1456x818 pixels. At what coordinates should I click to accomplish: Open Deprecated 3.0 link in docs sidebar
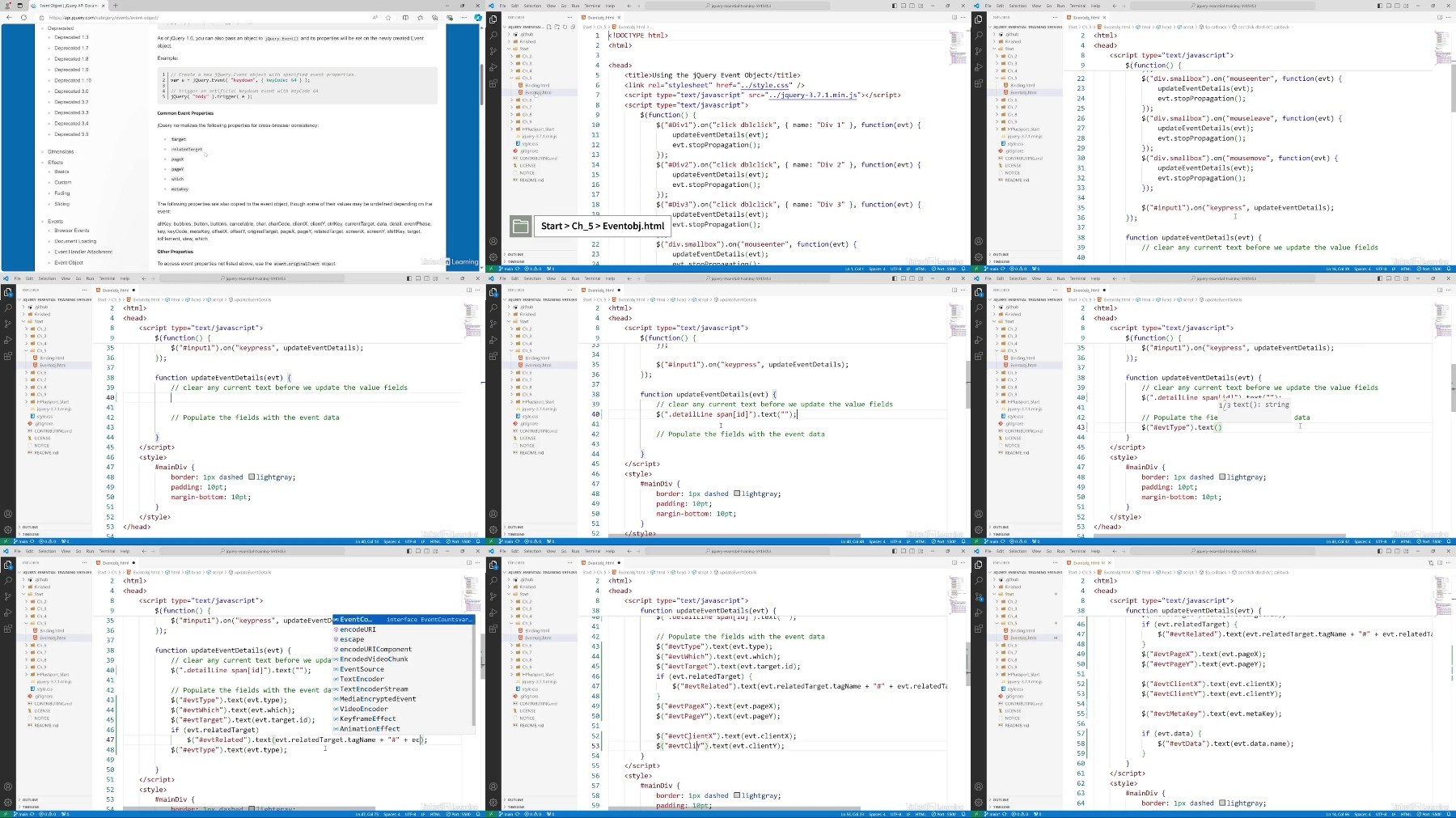[x=71, y=91]
